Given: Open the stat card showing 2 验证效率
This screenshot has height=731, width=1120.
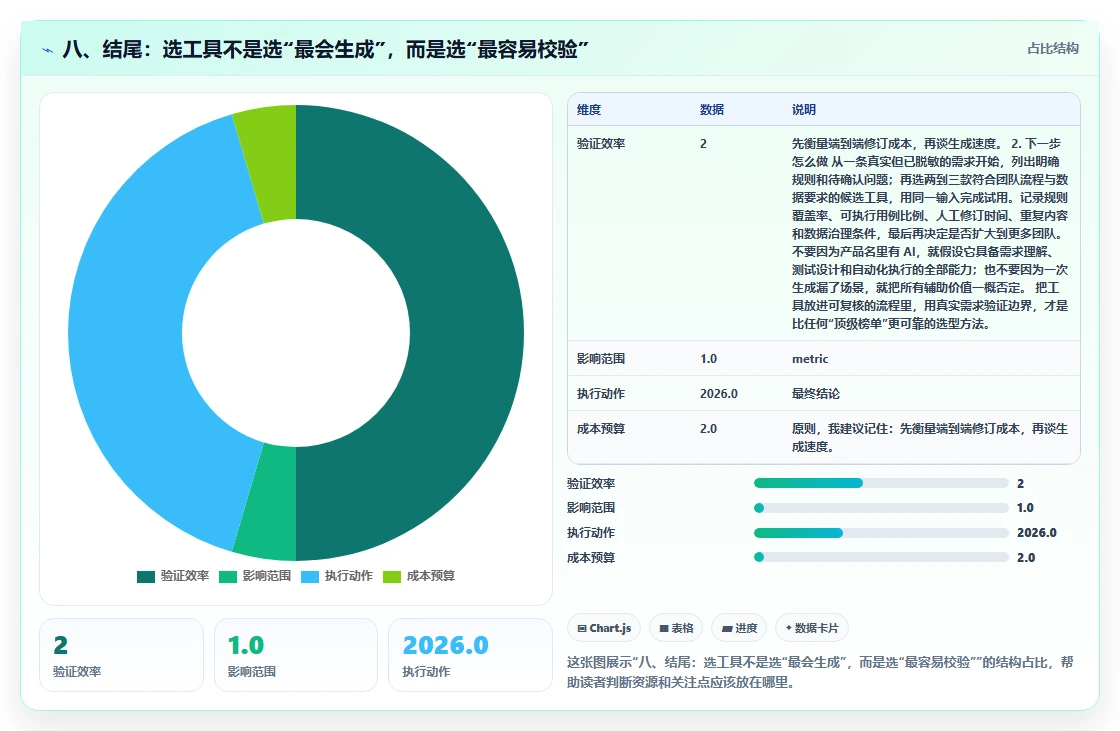Looking at the screenshot, I should point(121,655).
